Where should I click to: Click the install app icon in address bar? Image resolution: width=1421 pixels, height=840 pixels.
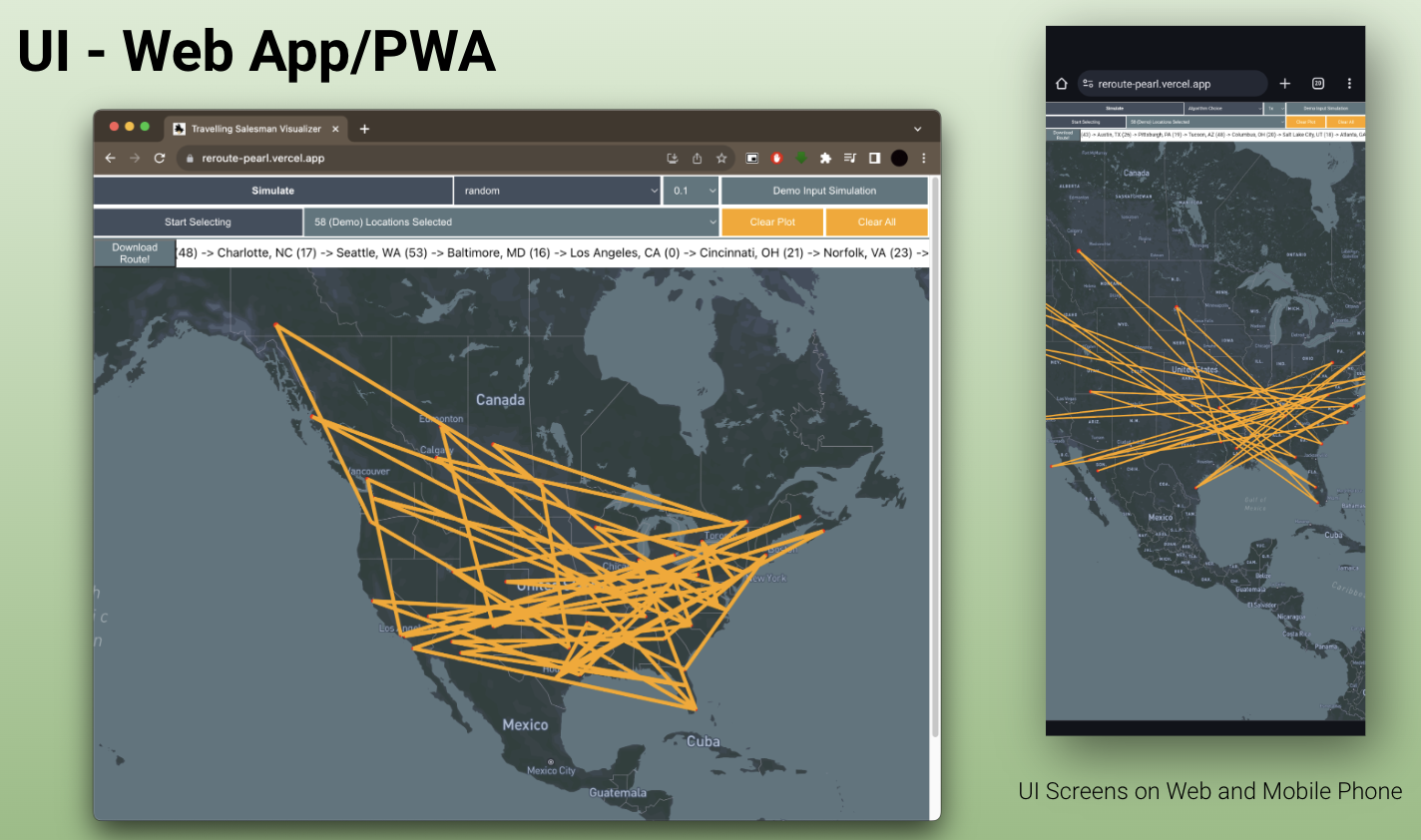click(x=673, y=159)
